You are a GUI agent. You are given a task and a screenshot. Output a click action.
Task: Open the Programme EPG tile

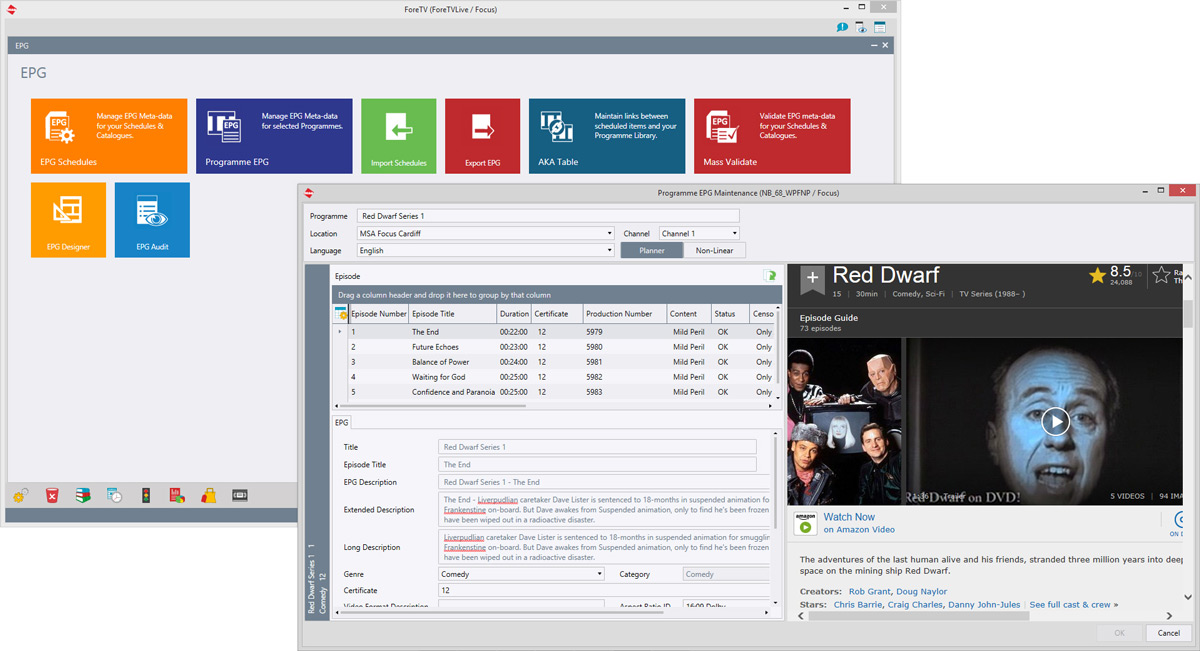click(274, 136)
